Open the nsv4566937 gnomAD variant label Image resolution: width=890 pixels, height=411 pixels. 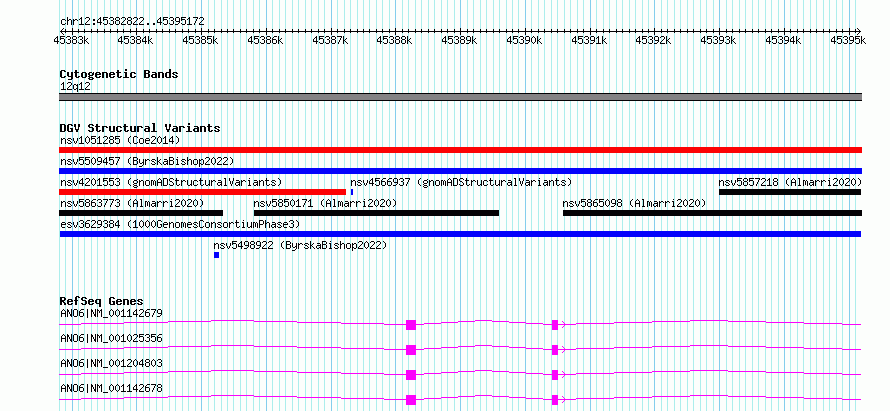[x=461, y=182]
